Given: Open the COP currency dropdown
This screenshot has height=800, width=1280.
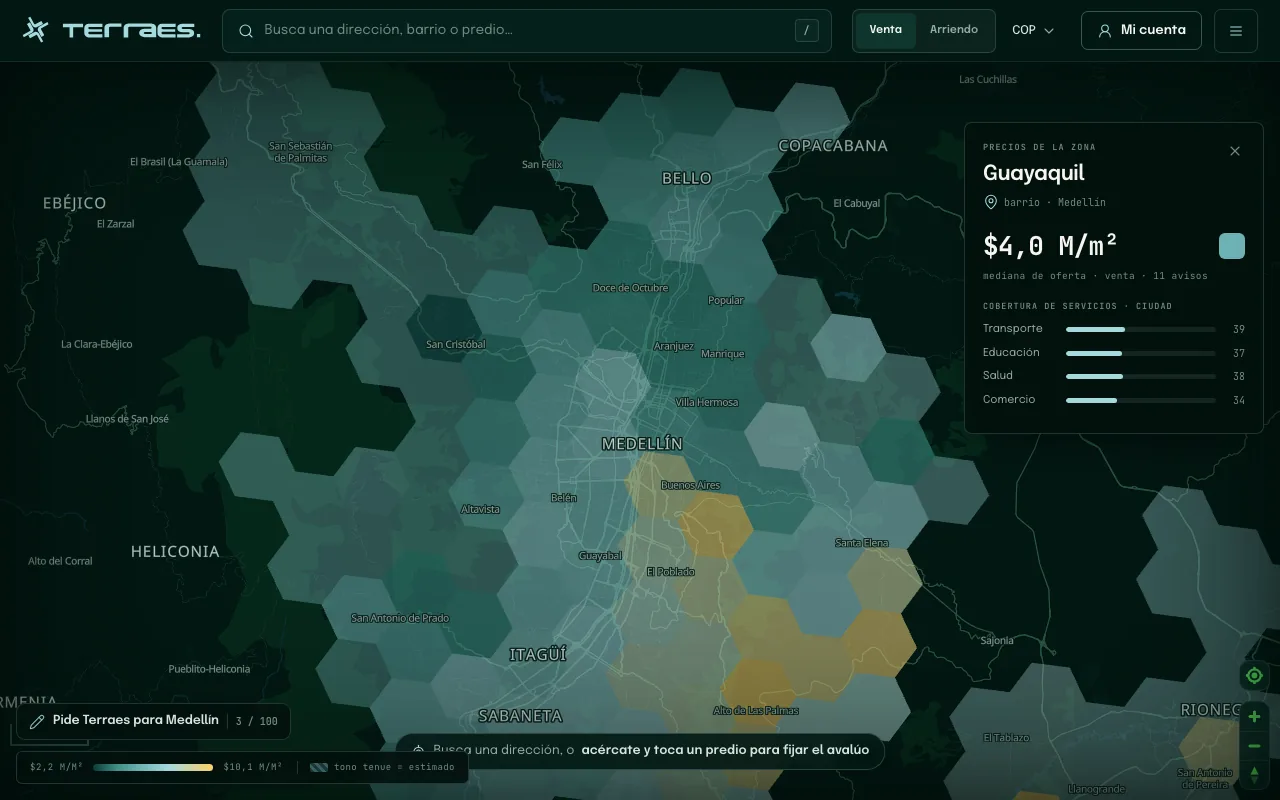Looking at the screenshot, I should point(1033,31).
